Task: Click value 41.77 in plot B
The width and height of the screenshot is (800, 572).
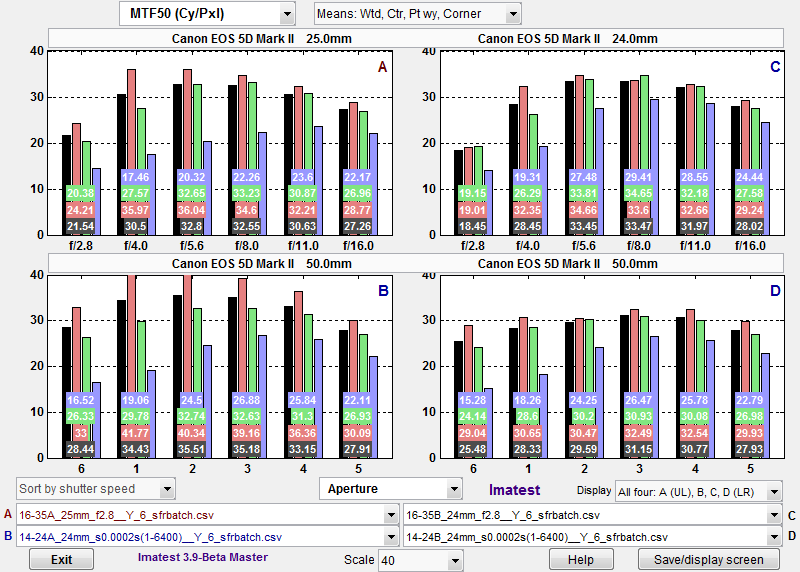Action: click(135, 433)
